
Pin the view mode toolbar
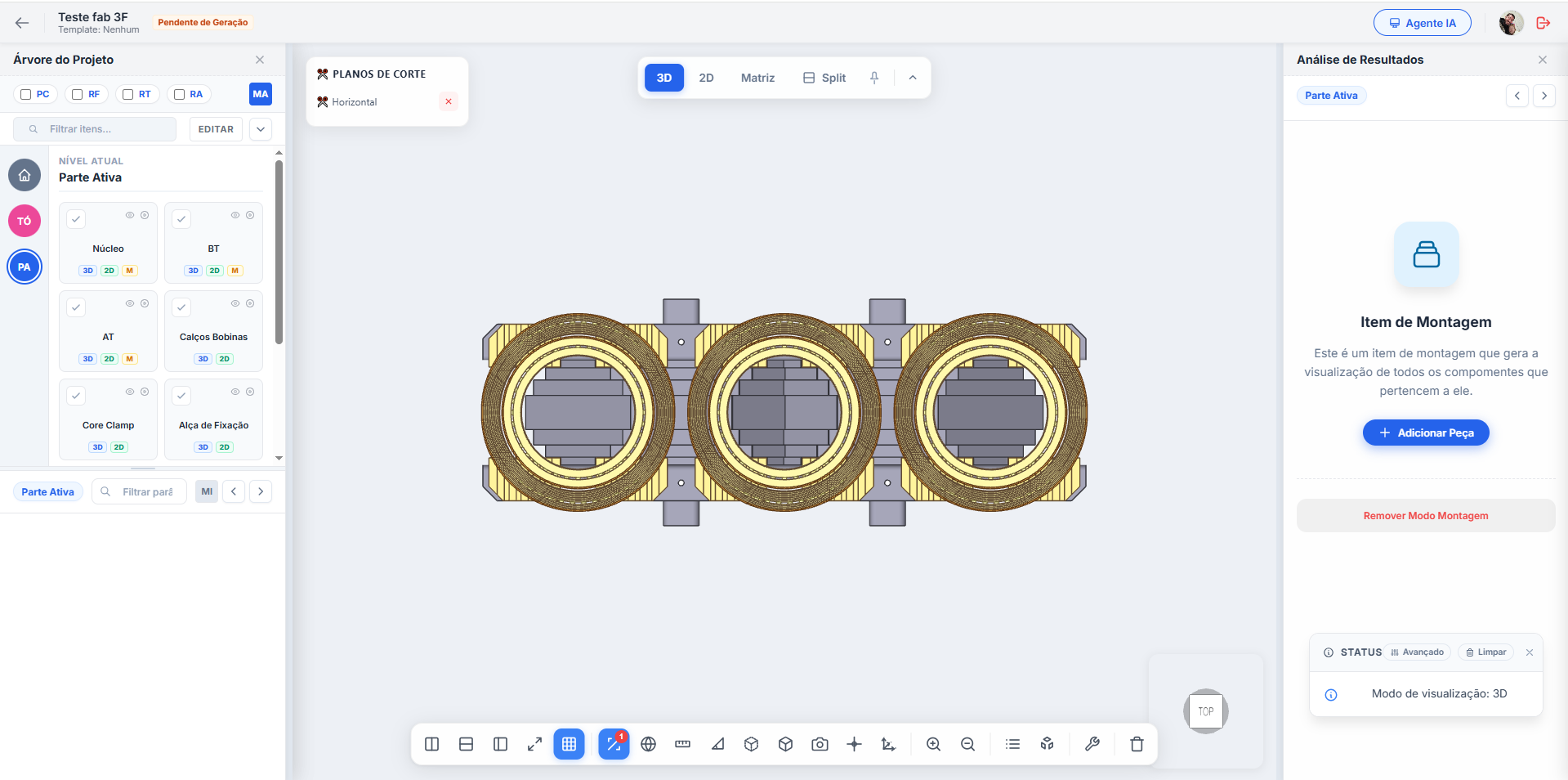[874, 78]
